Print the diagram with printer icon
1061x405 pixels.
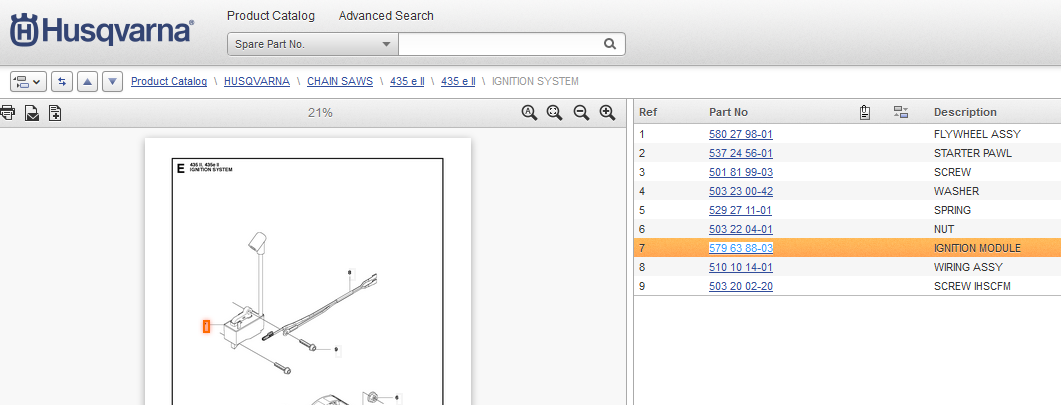click(7, 113)
